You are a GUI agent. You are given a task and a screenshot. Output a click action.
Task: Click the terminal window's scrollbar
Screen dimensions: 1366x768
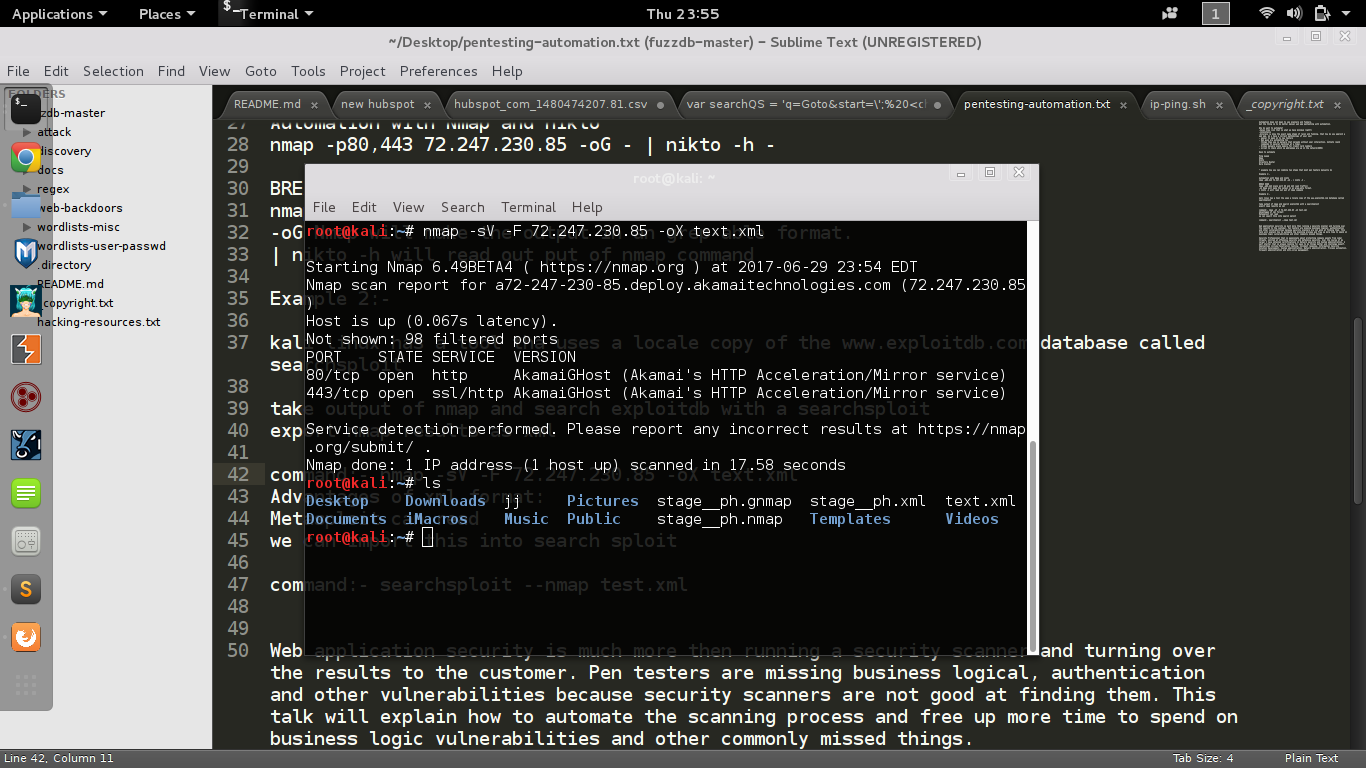1034,546
